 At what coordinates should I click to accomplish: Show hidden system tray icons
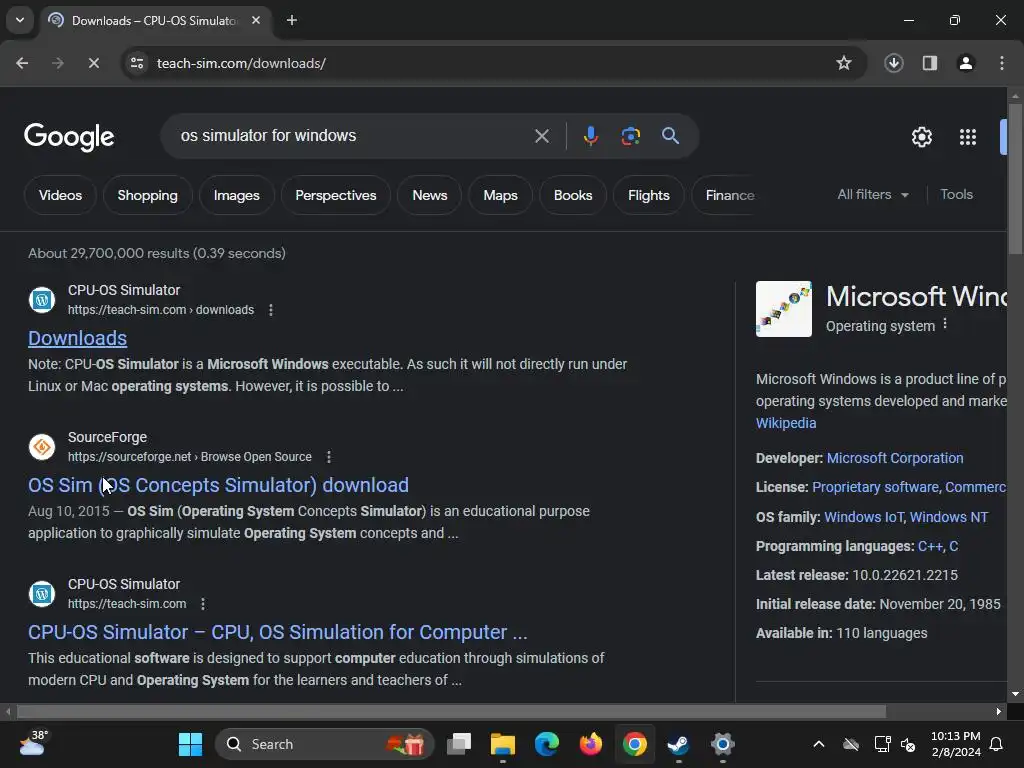click(x=818, y=744)
